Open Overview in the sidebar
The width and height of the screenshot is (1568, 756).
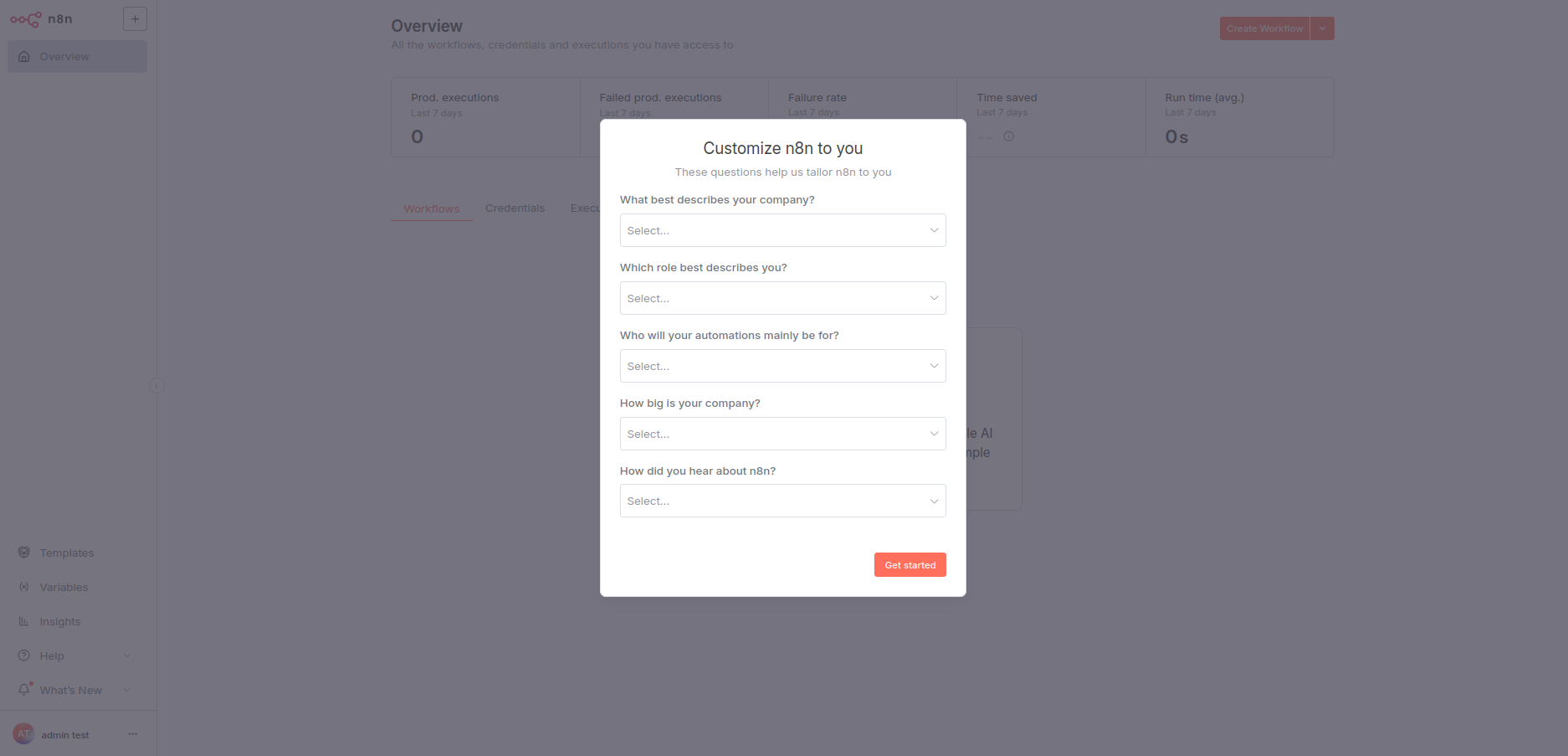[x=77, y=57]
